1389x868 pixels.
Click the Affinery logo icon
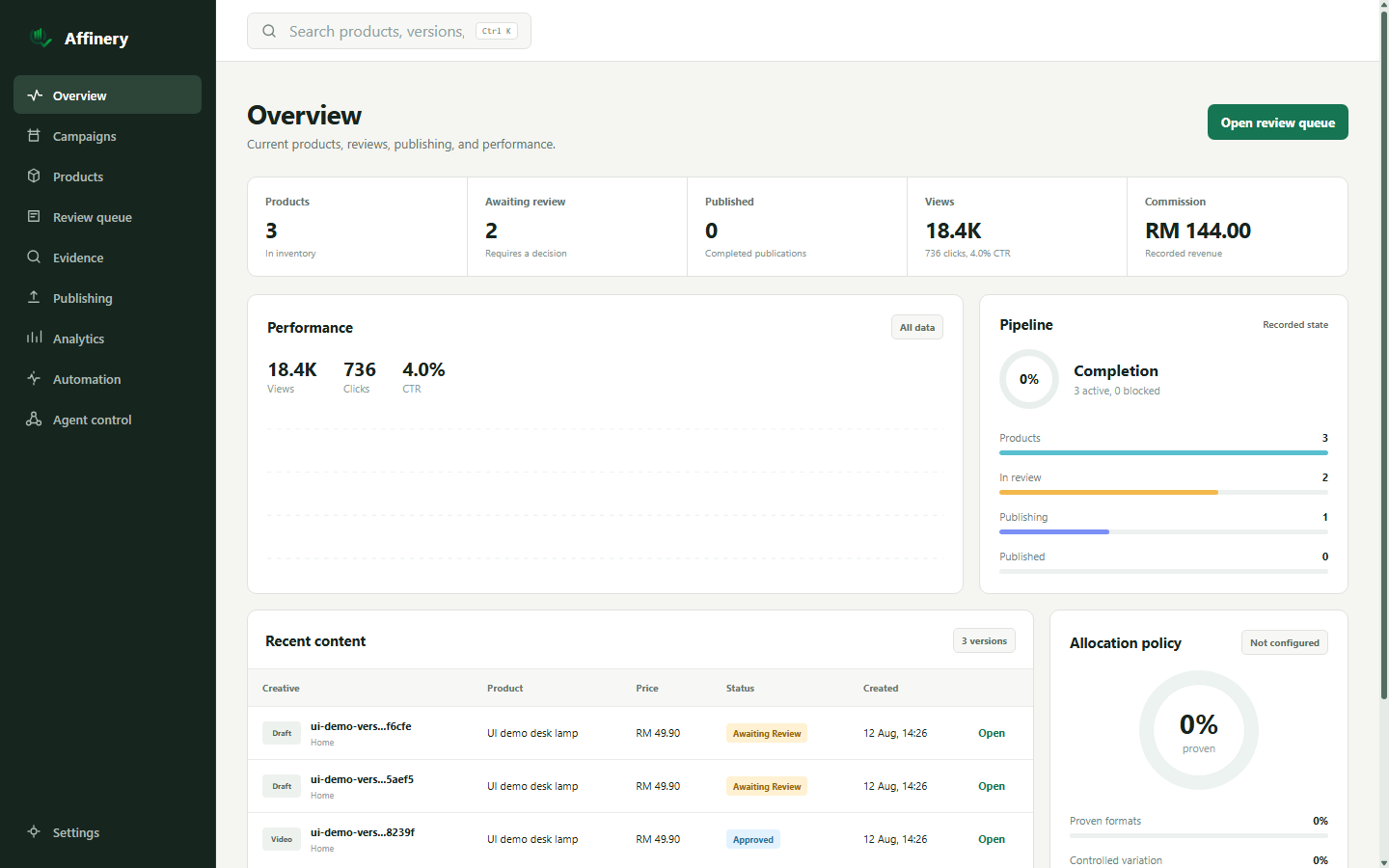coord(41,38)
